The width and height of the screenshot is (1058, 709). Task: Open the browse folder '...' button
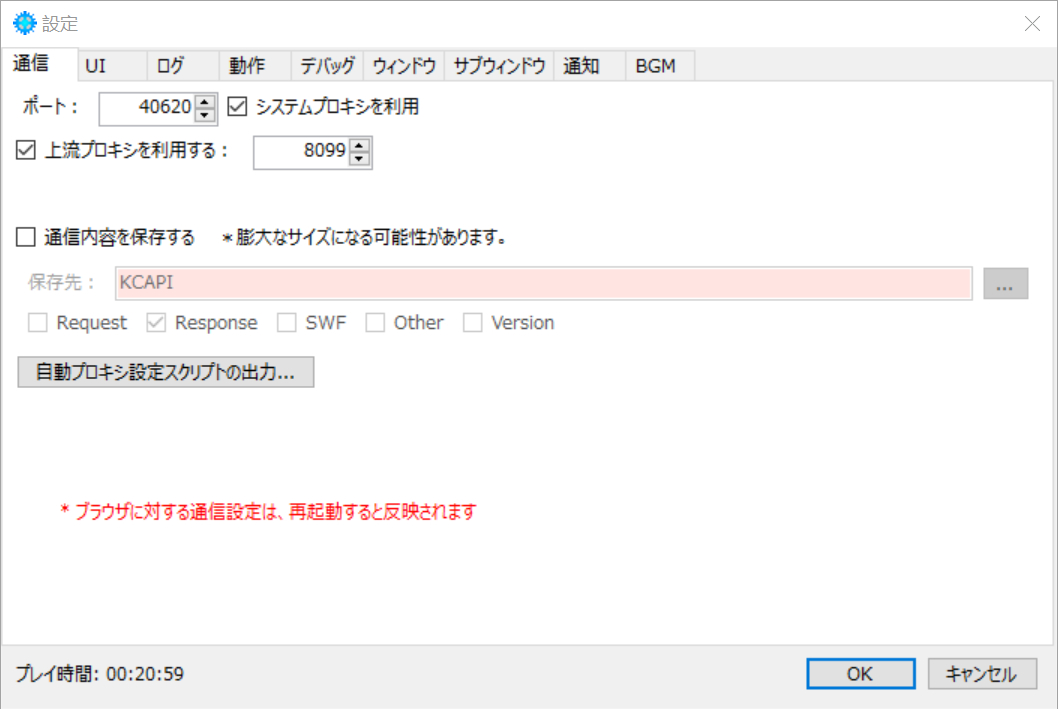[x=1005, y=283]
